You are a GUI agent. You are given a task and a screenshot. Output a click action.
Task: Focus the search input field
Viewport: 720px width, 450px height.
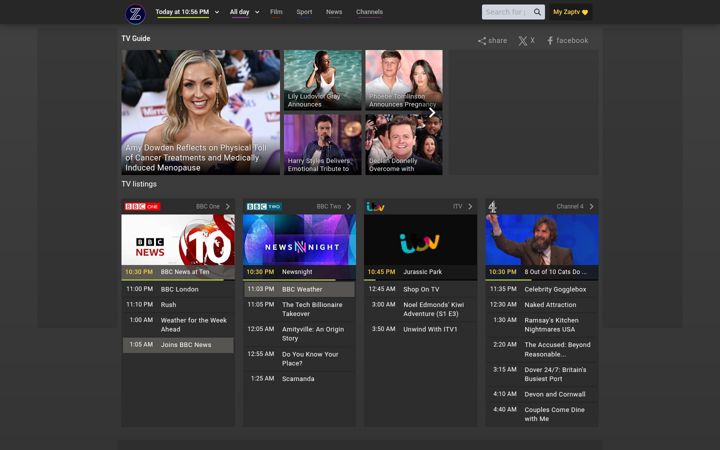(x=507, y=12)
